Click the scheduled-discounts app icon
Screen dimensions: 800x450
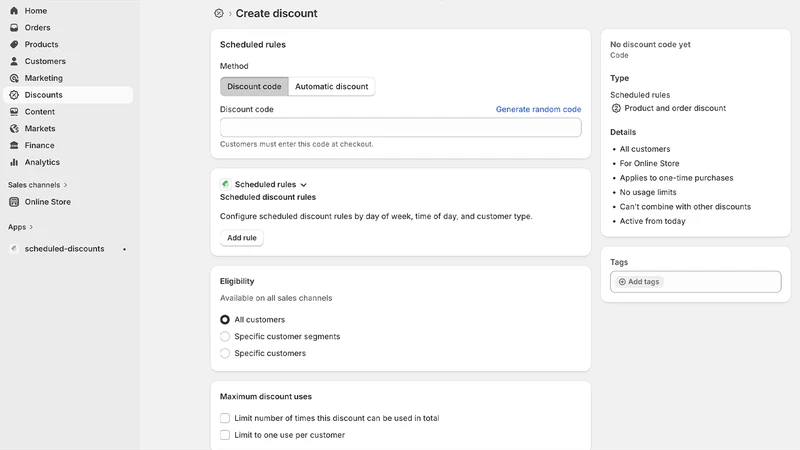pos(14,249)
